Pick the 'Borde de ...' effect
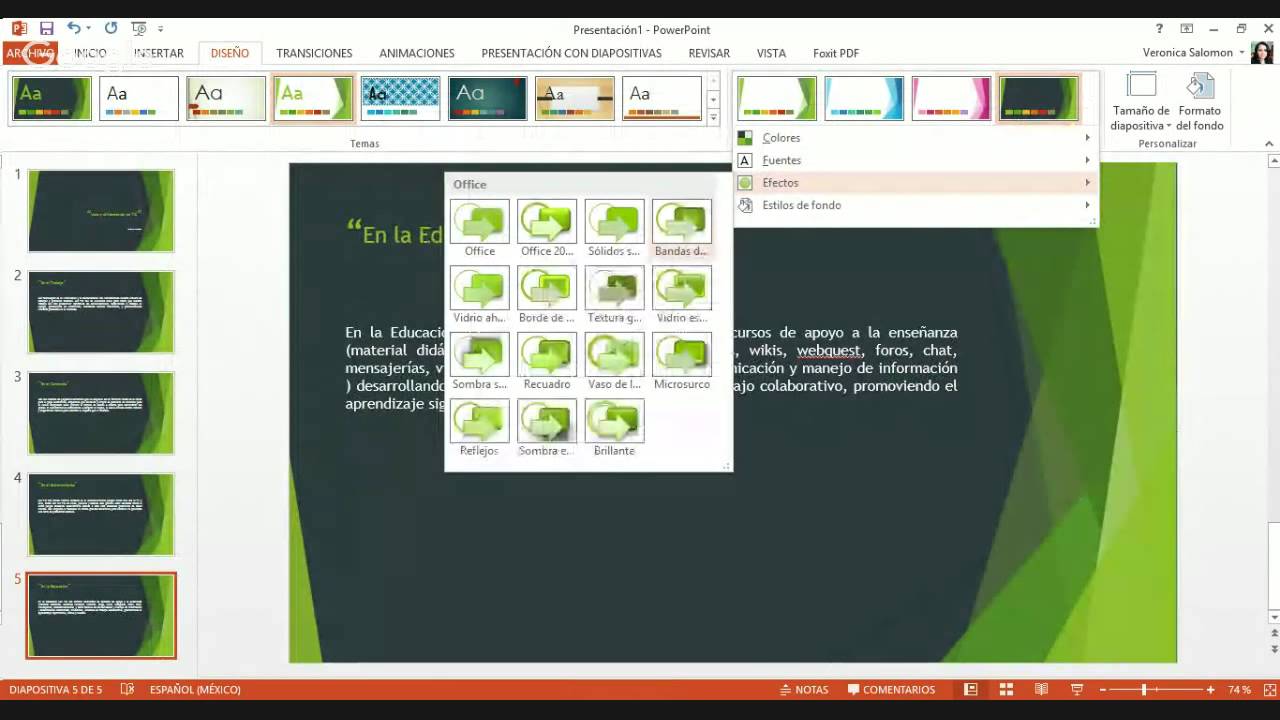The image size is (1280, 720). pos(547,295)
